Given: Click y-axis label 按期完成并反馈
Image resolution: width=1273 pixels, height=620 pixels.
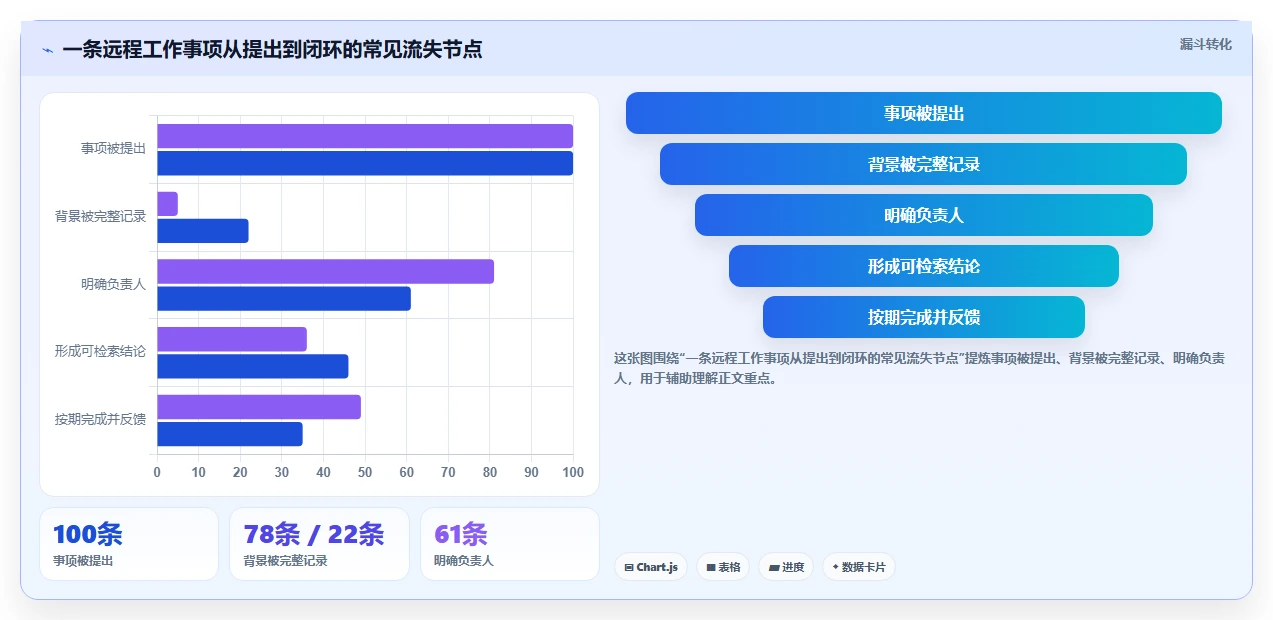Looking at the screenshot, I should [100, 420].
